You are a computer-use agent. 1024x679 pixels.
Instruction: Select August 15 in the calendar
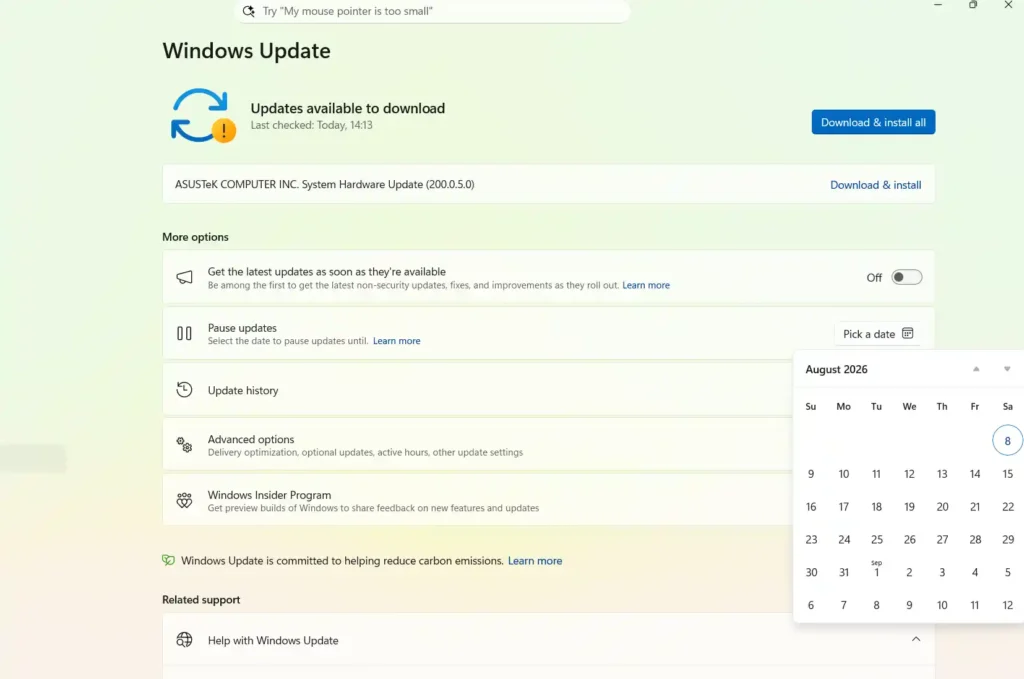1008,474
